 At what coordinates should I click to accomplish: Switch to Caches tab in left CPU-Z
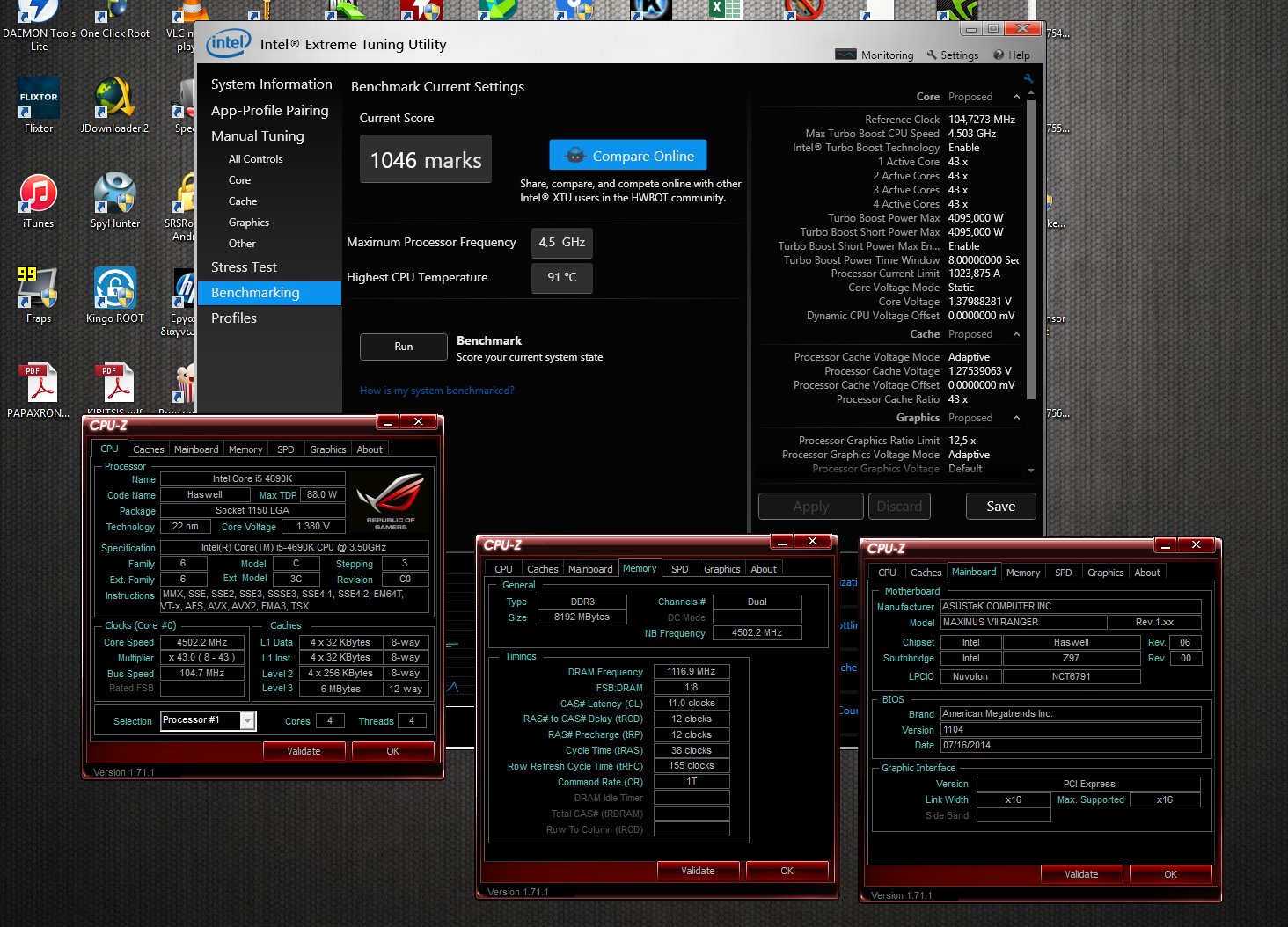click(x=149, y=449)
